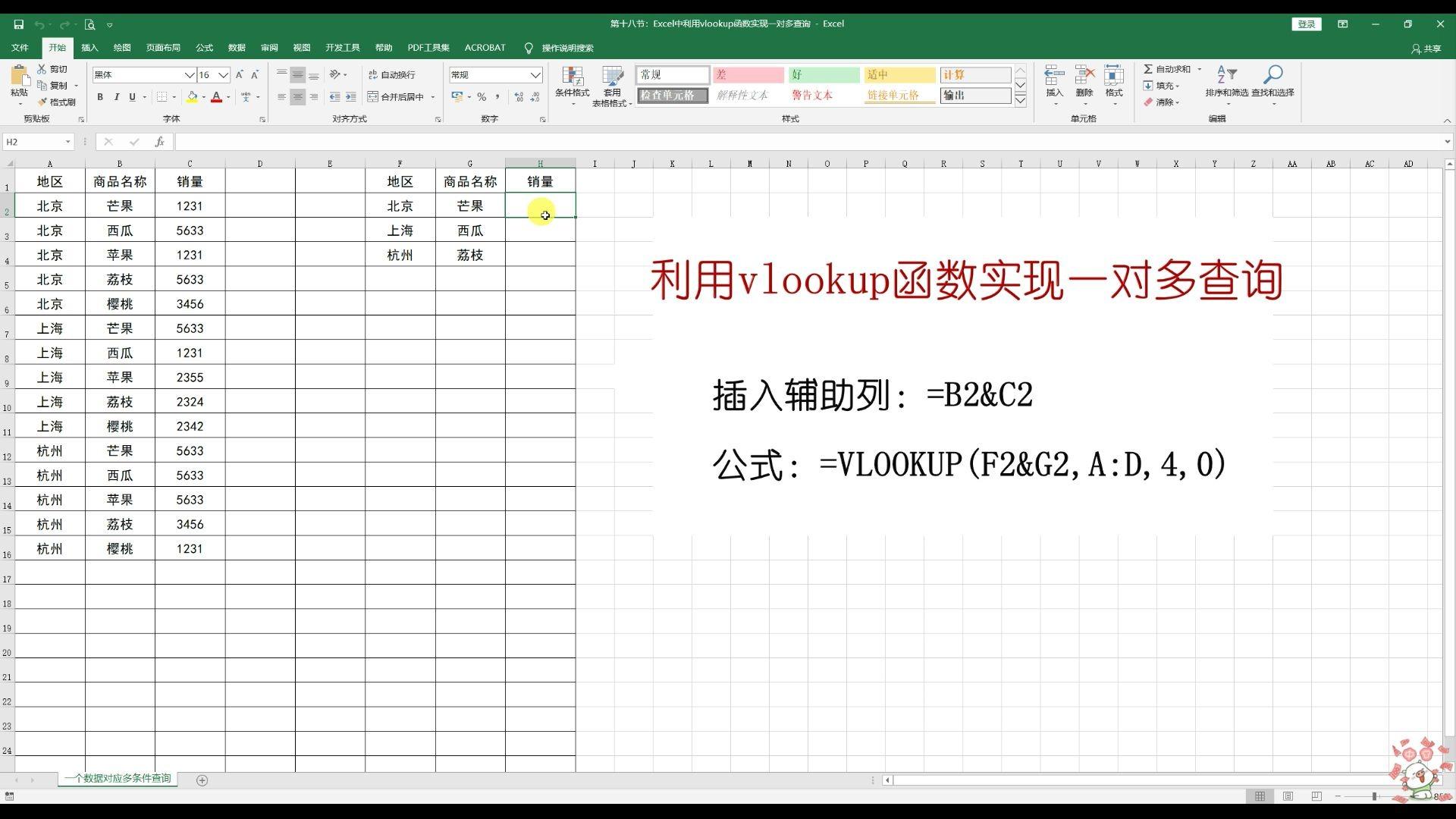The image size is (1456, 819).
Task: Switch to the Formulas ribbon tab
Action: 204,48
